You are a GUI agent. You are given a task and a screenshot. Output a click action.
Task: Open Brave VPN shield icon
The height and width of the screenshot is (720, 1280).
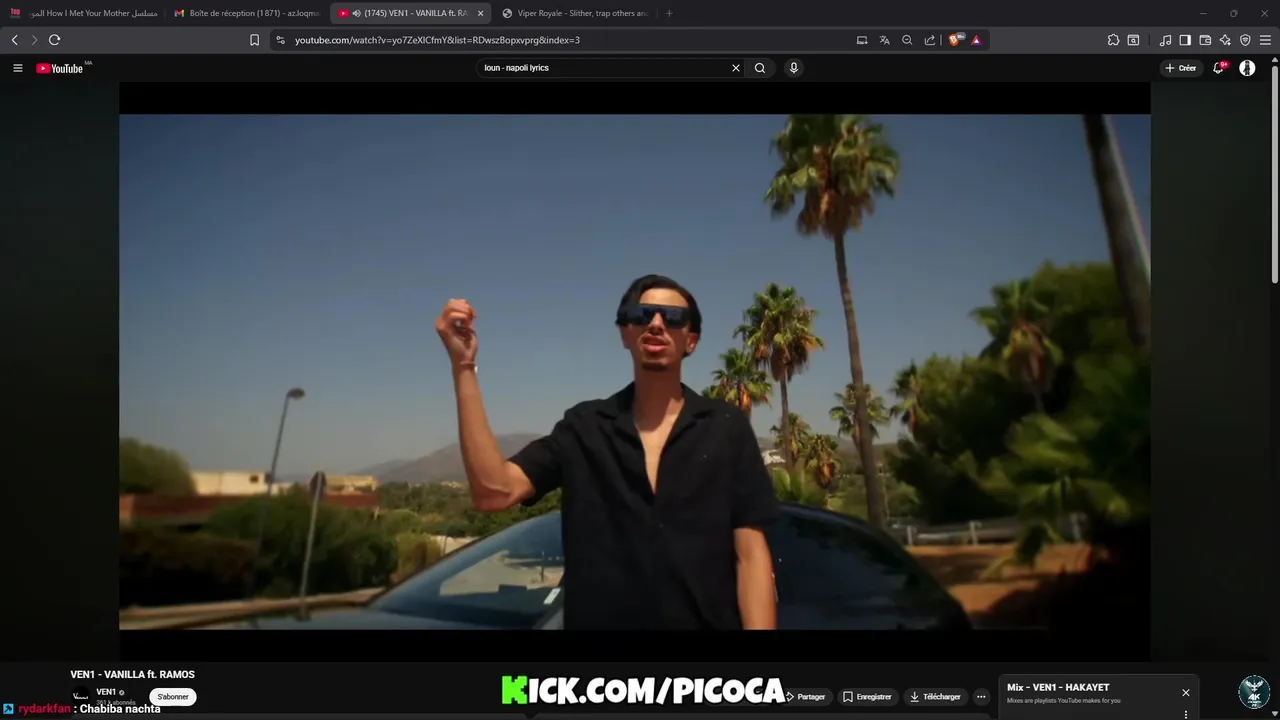point(1245,40)
